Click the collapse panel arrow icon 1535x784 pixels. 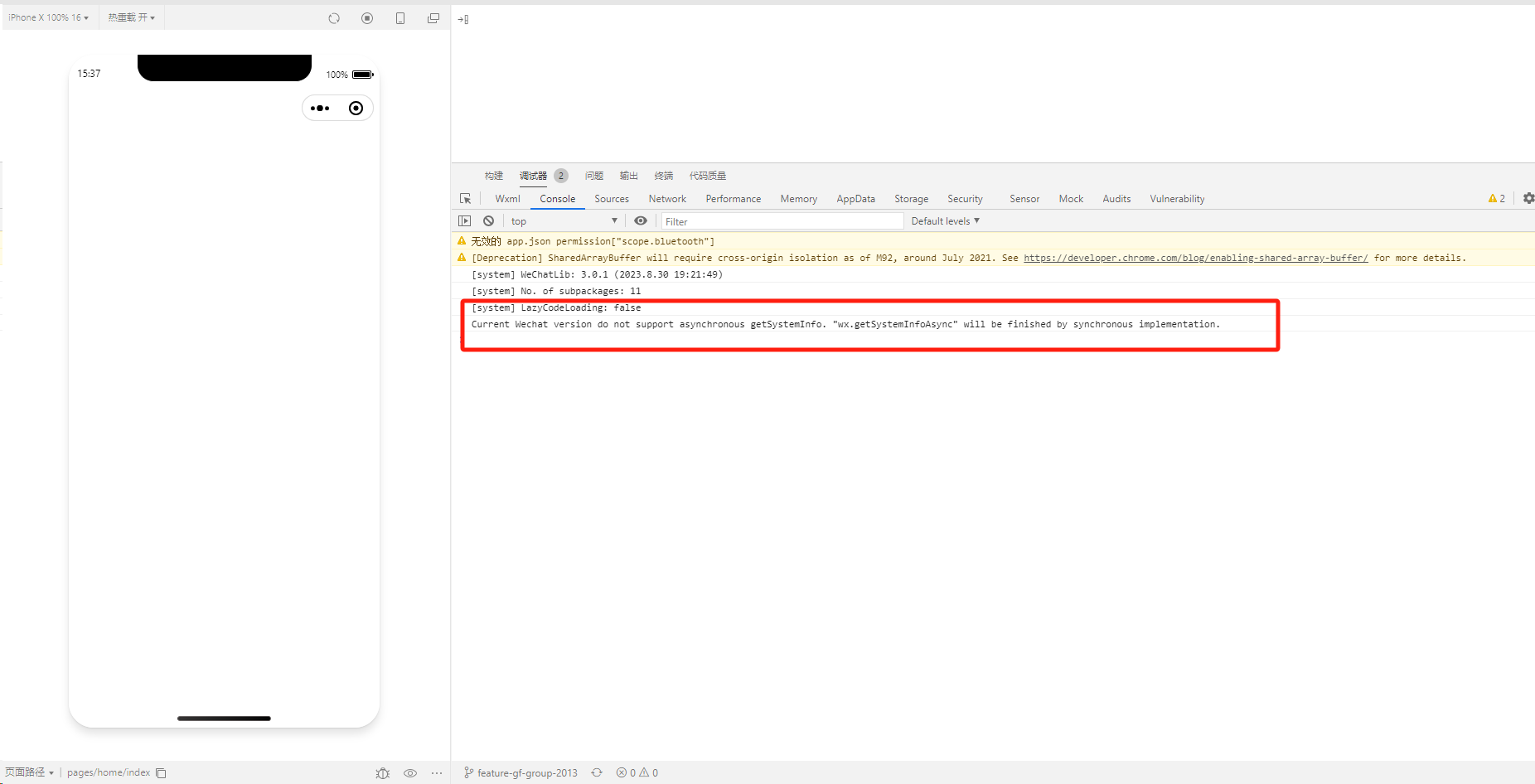pyautogui.click(x=463, y=19)
